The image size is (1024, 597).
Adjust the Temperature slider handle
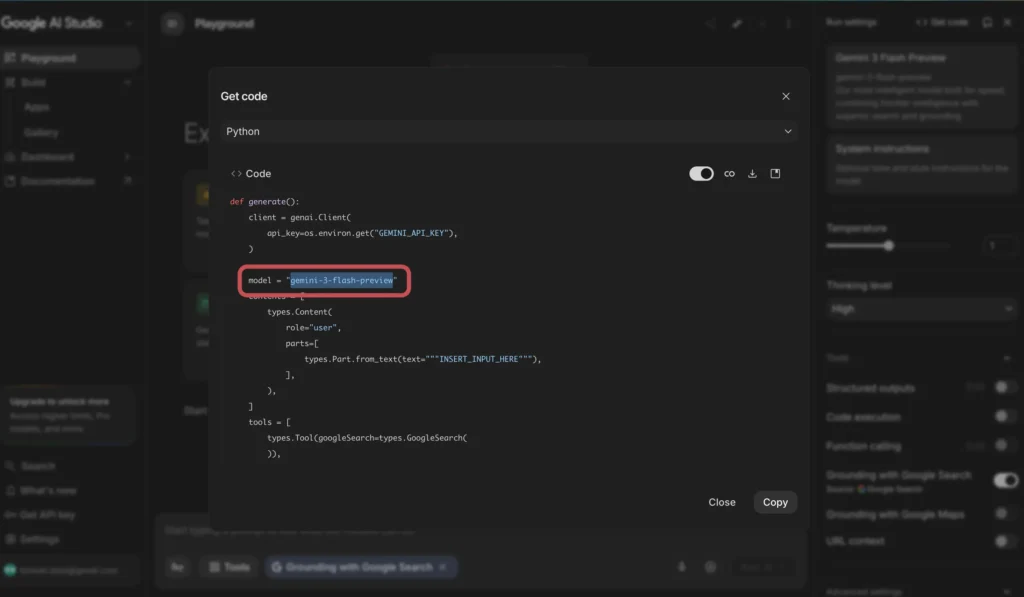click(x=888, y=246)
